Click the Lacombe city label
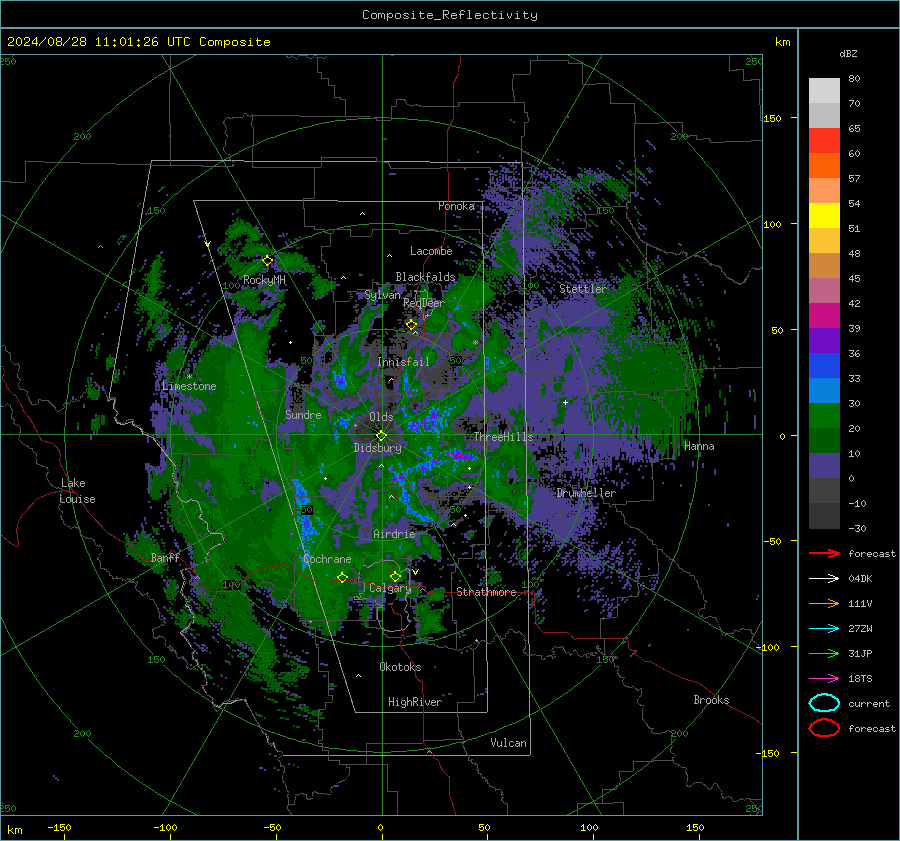Image resolution: width=900 pixels, height=841 pixels. point(431,251)
